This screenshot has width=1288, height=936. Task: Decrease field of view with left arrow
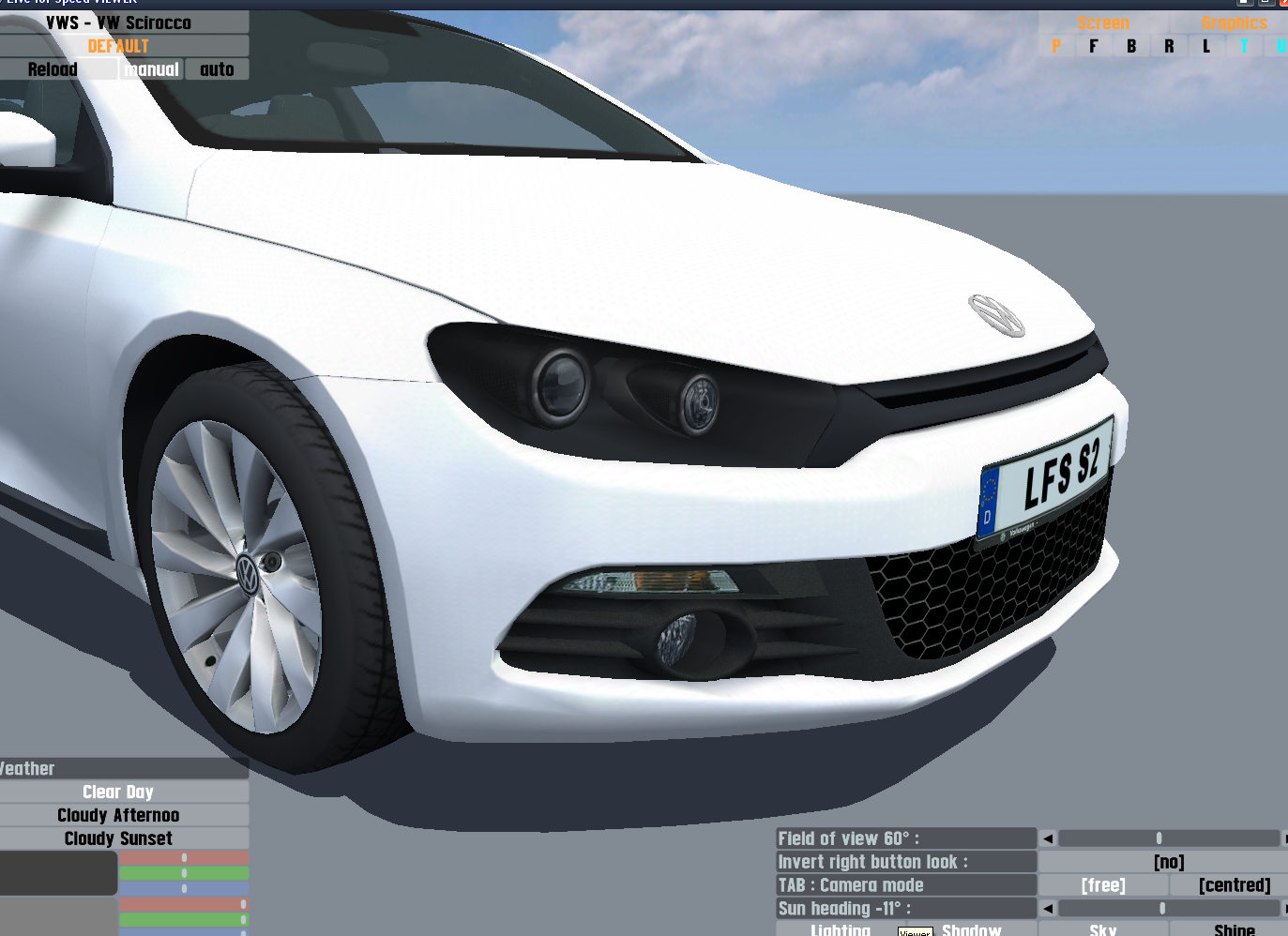click(x=1048, y=838)
